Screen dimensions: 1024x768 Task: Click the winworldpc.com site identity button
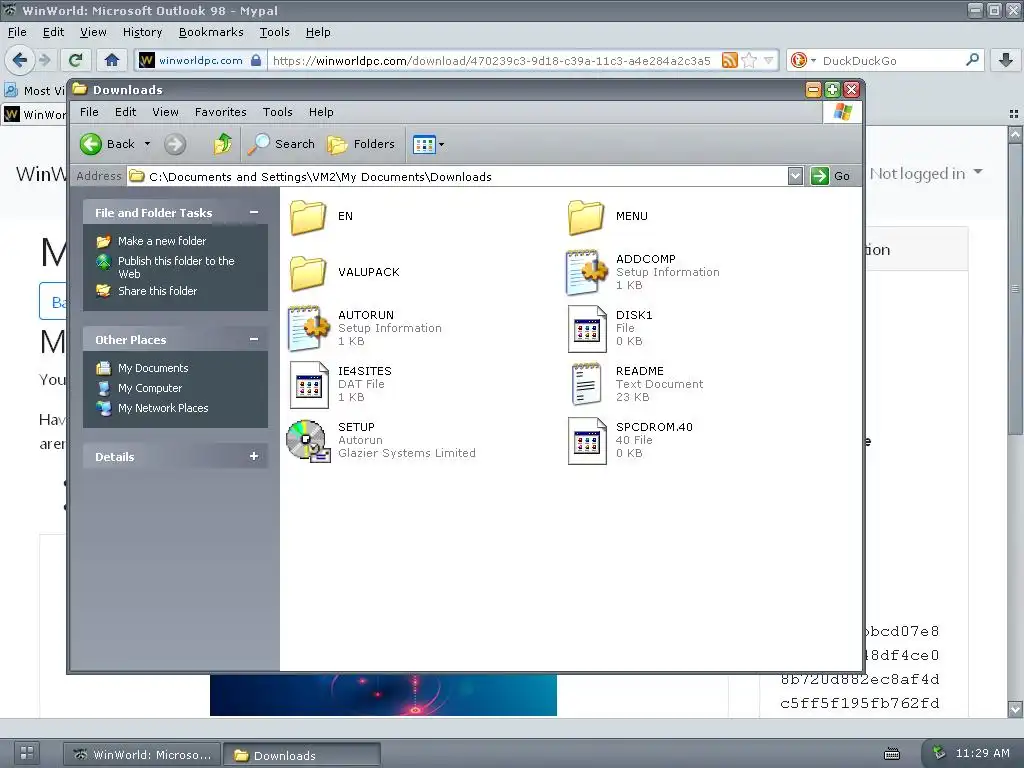pos(200,61)
